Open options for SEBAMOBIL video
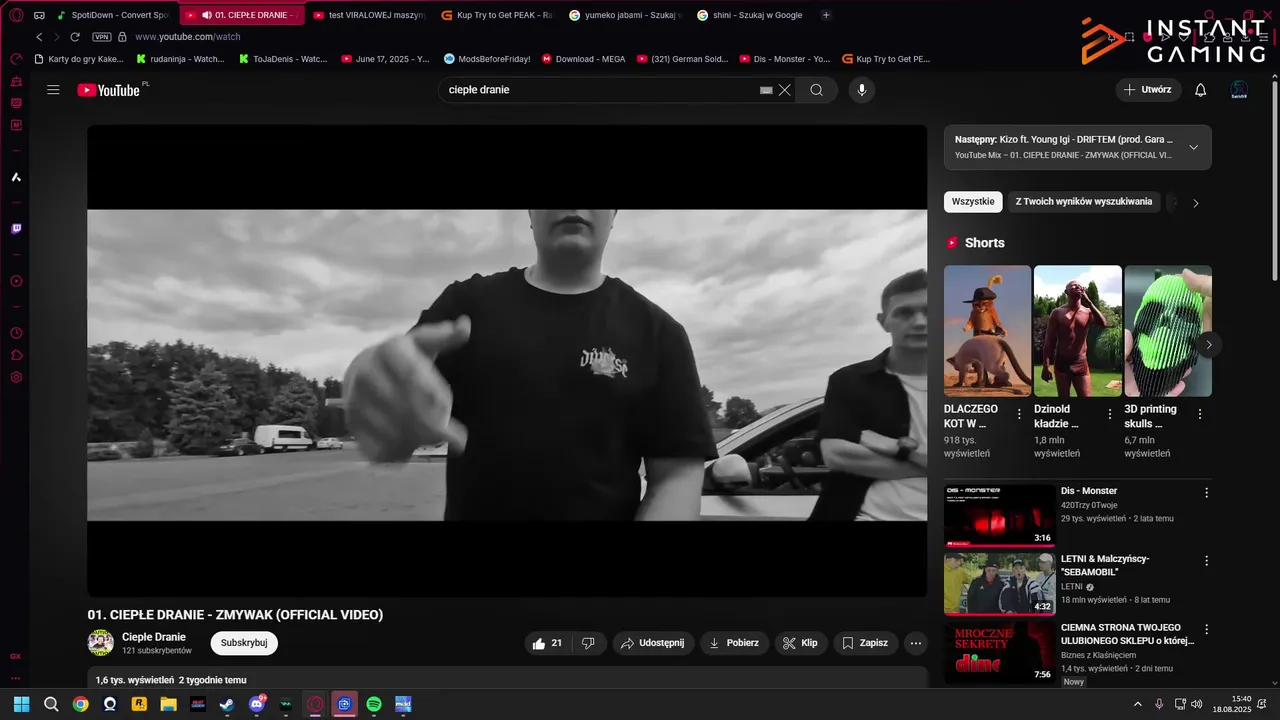 pos(1206,561)
